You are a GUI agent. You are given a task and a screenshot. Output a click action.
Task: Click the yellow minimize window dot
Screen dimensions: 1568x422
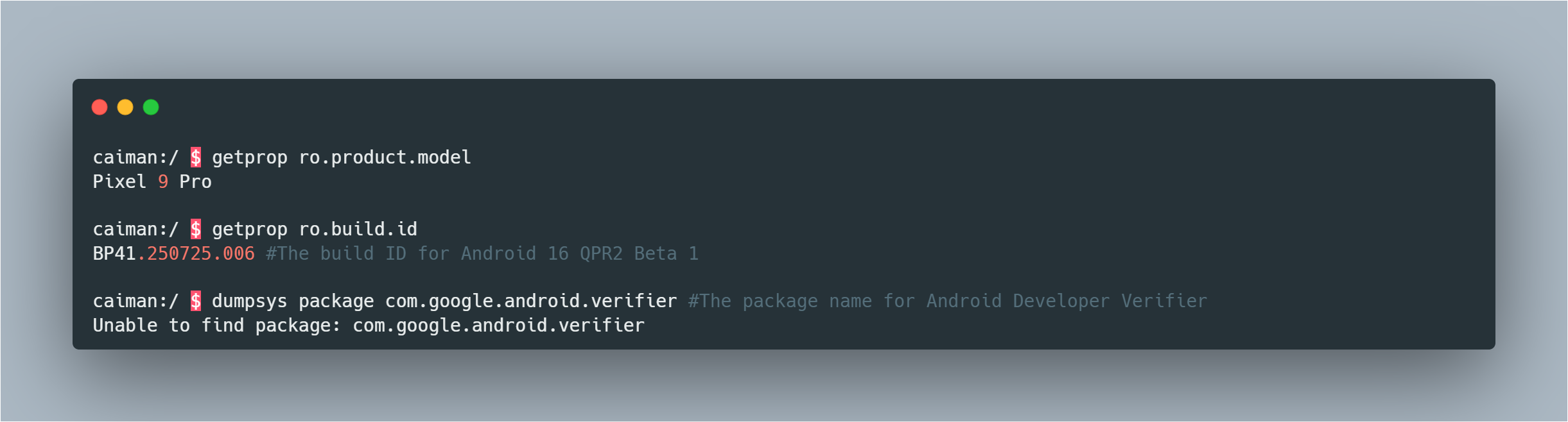(125, 107)
